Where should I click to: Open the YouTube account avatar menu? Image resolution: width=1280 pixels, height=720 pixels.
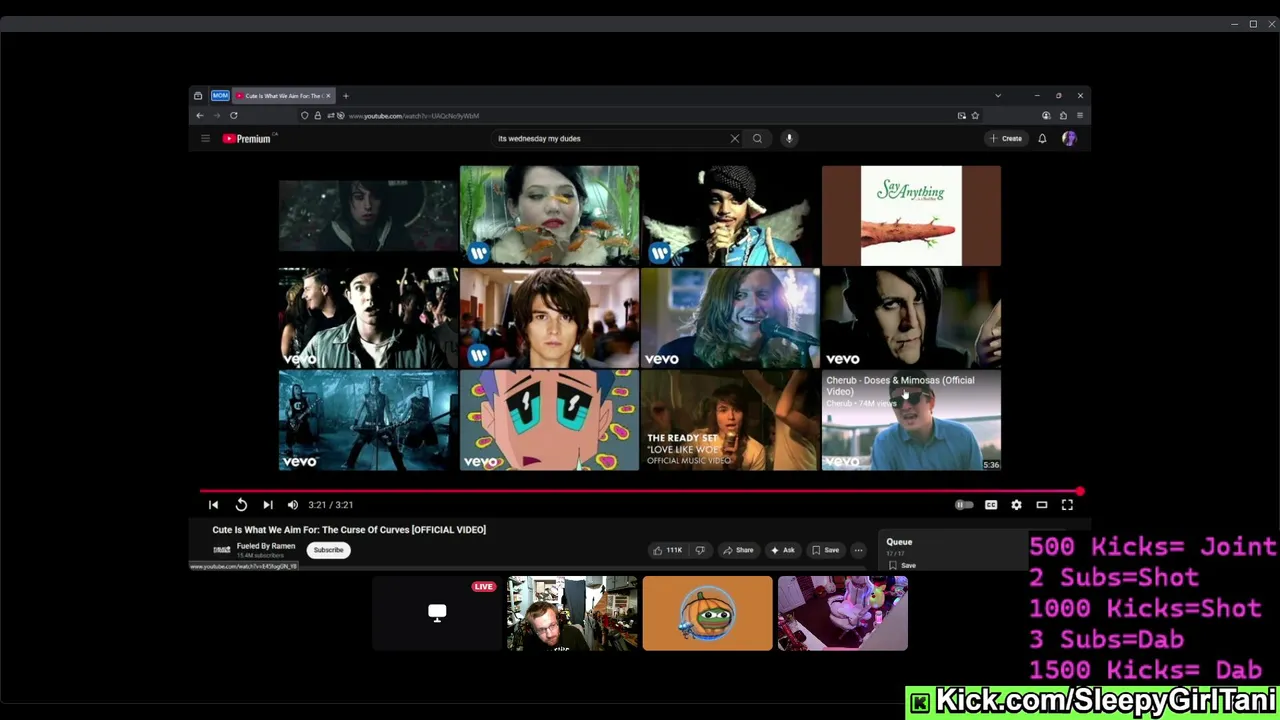[x=1069, y=139]
